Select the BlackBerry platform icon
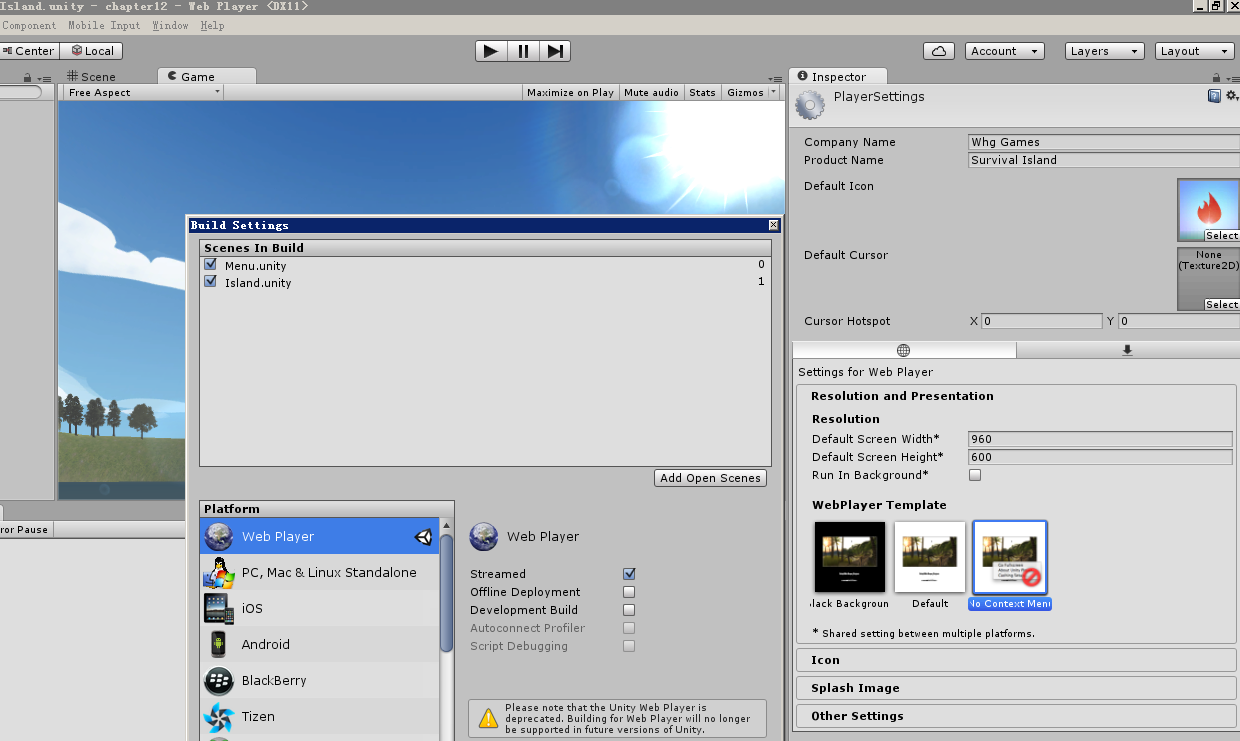This screenshot has width=1240, height=741. [219, 680]
